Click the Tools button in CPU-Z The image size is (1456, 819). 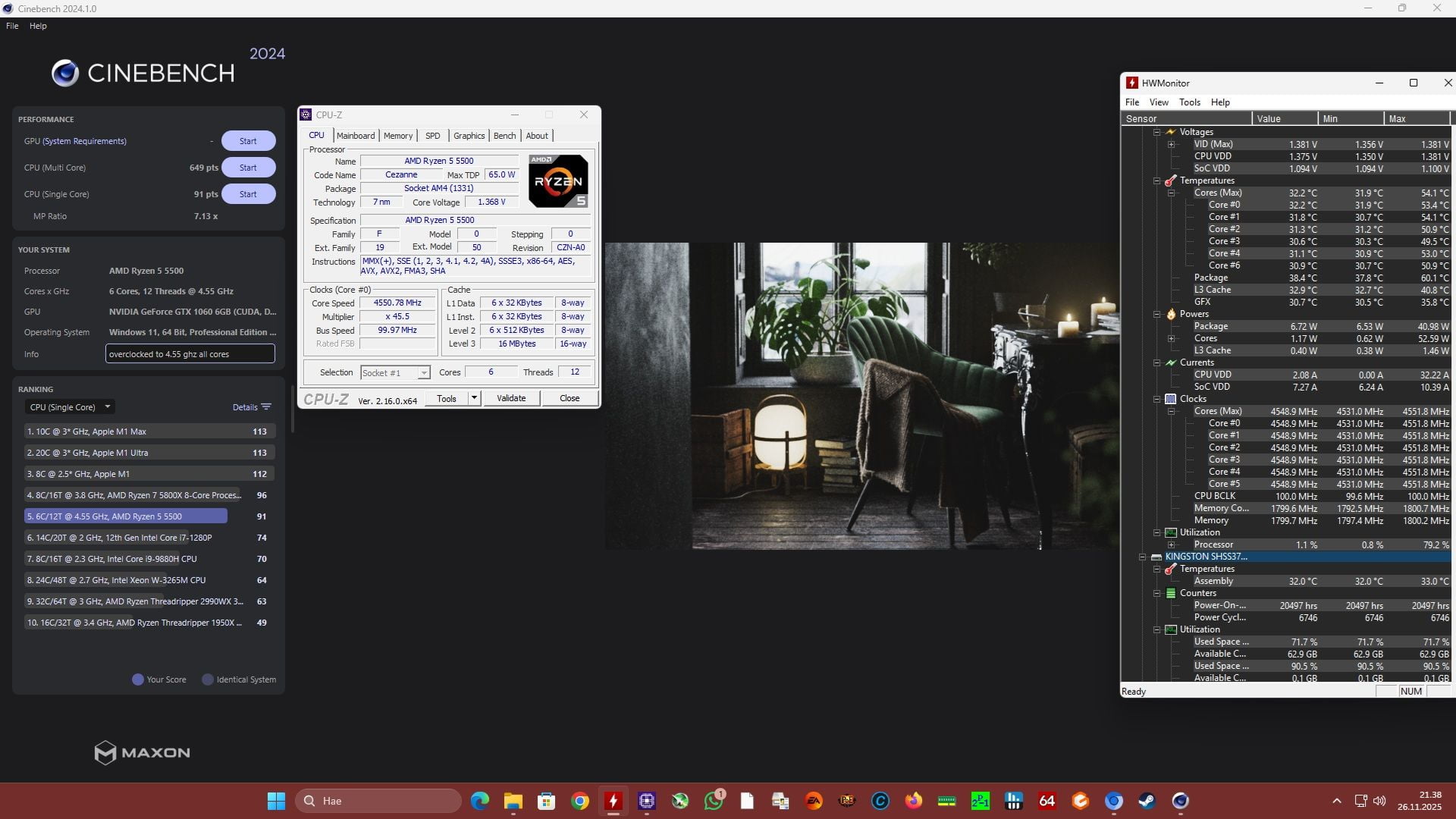[x=447, y=398]
